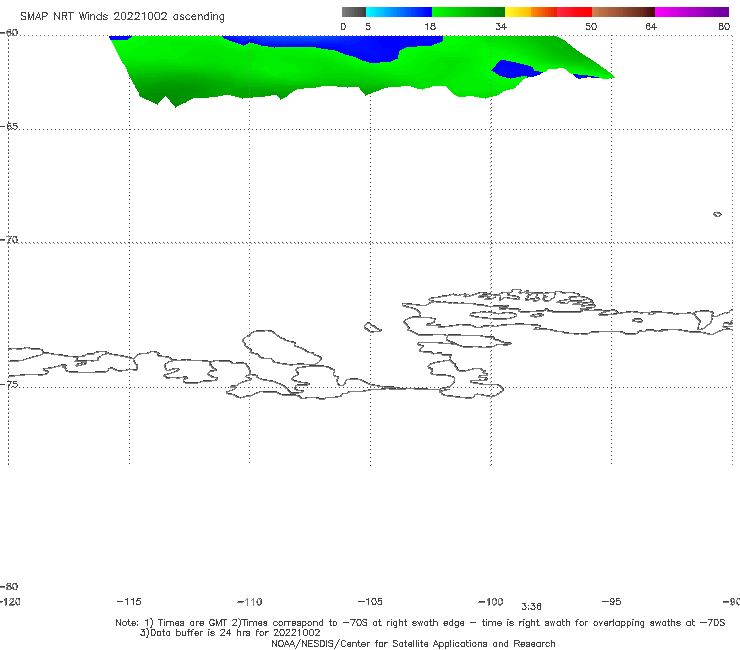Pick the magenta-purple 64–80 colorbar segment
The width and height of the screenshot is (740, 650).
tap(692, 12)
